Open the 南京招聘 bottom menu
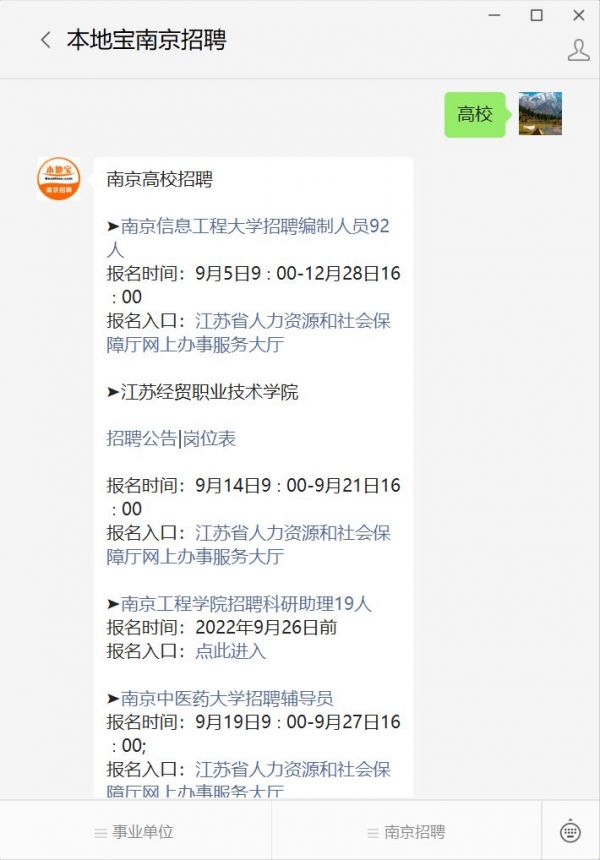The height and width of the screenshot is (860, 600). coord(406,831)
